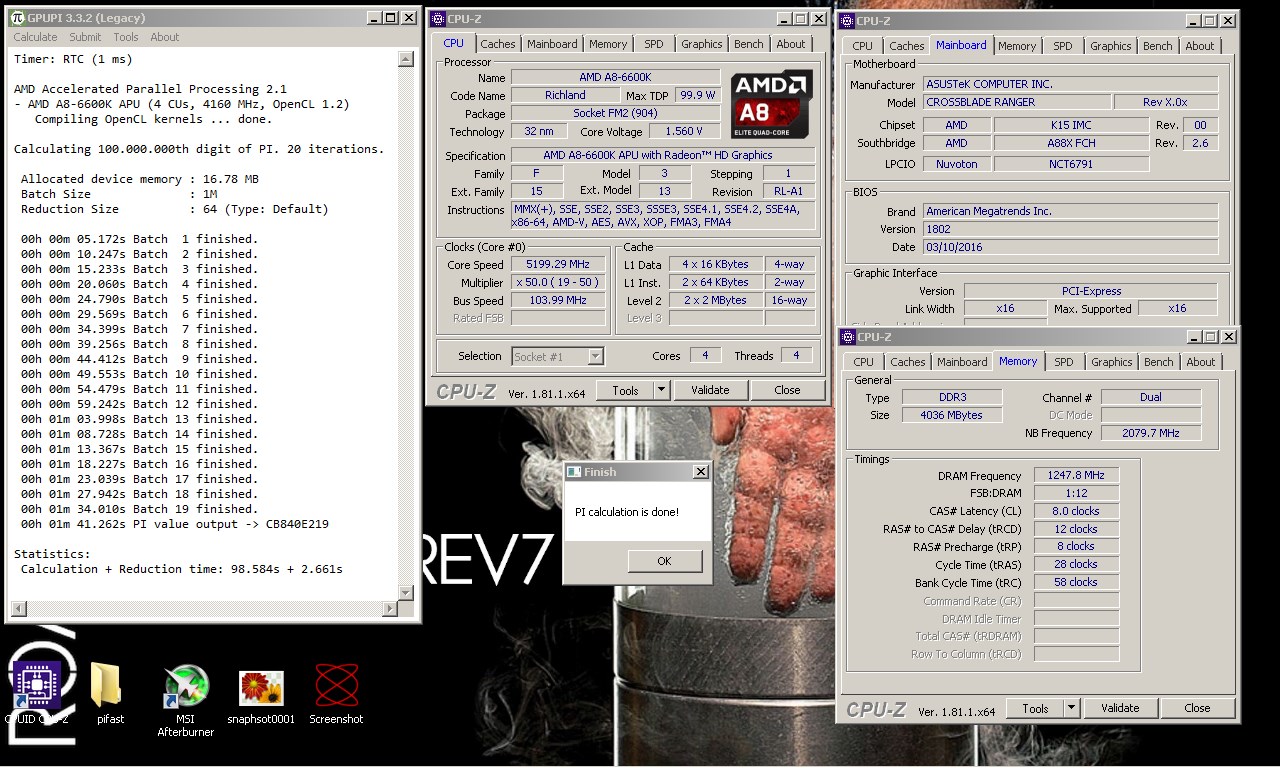The image size is (1280, 768).
Task: Click CPU-Z title bar icon in CPU window
Action: pos(438,18)
